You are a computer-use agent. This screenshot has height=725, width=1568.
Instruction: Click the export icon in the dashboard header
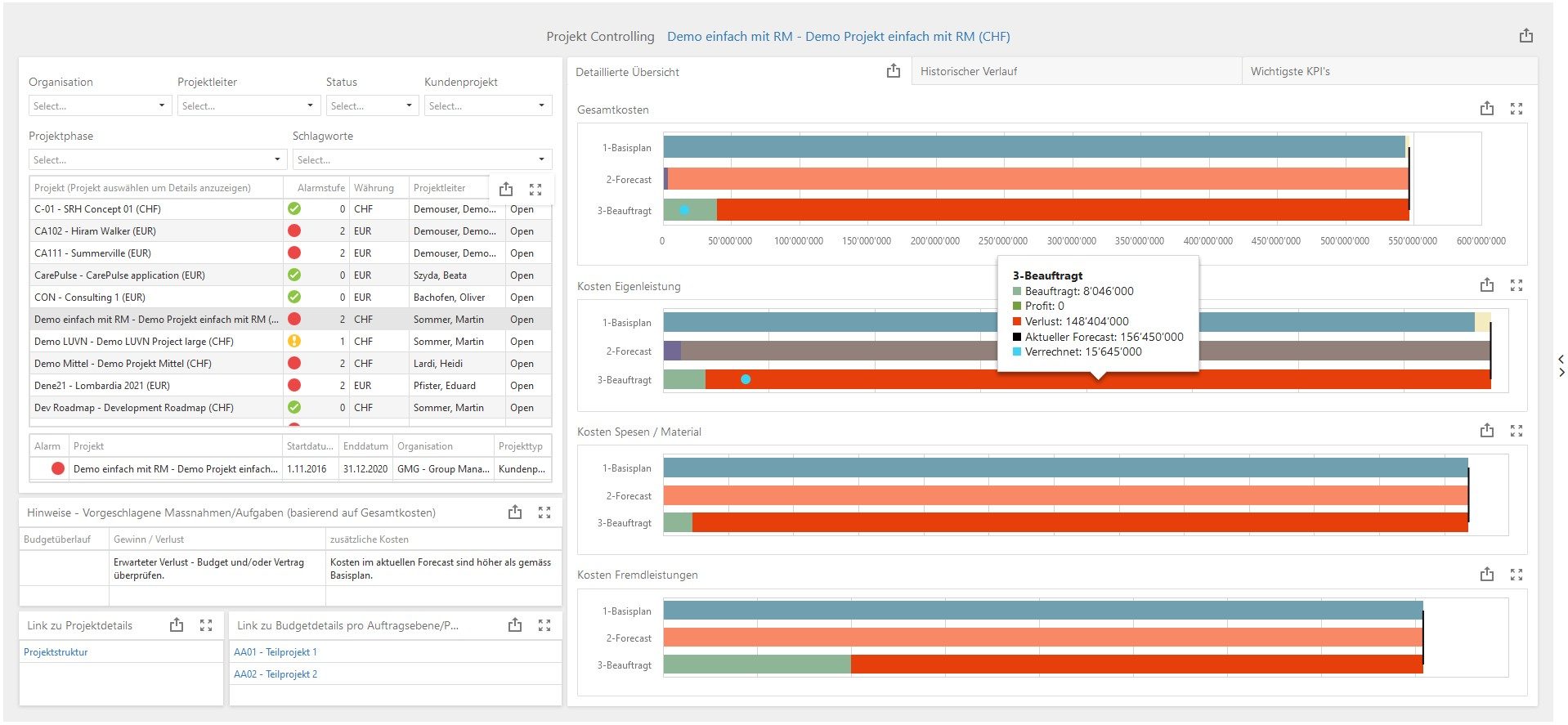point(1525,36)
